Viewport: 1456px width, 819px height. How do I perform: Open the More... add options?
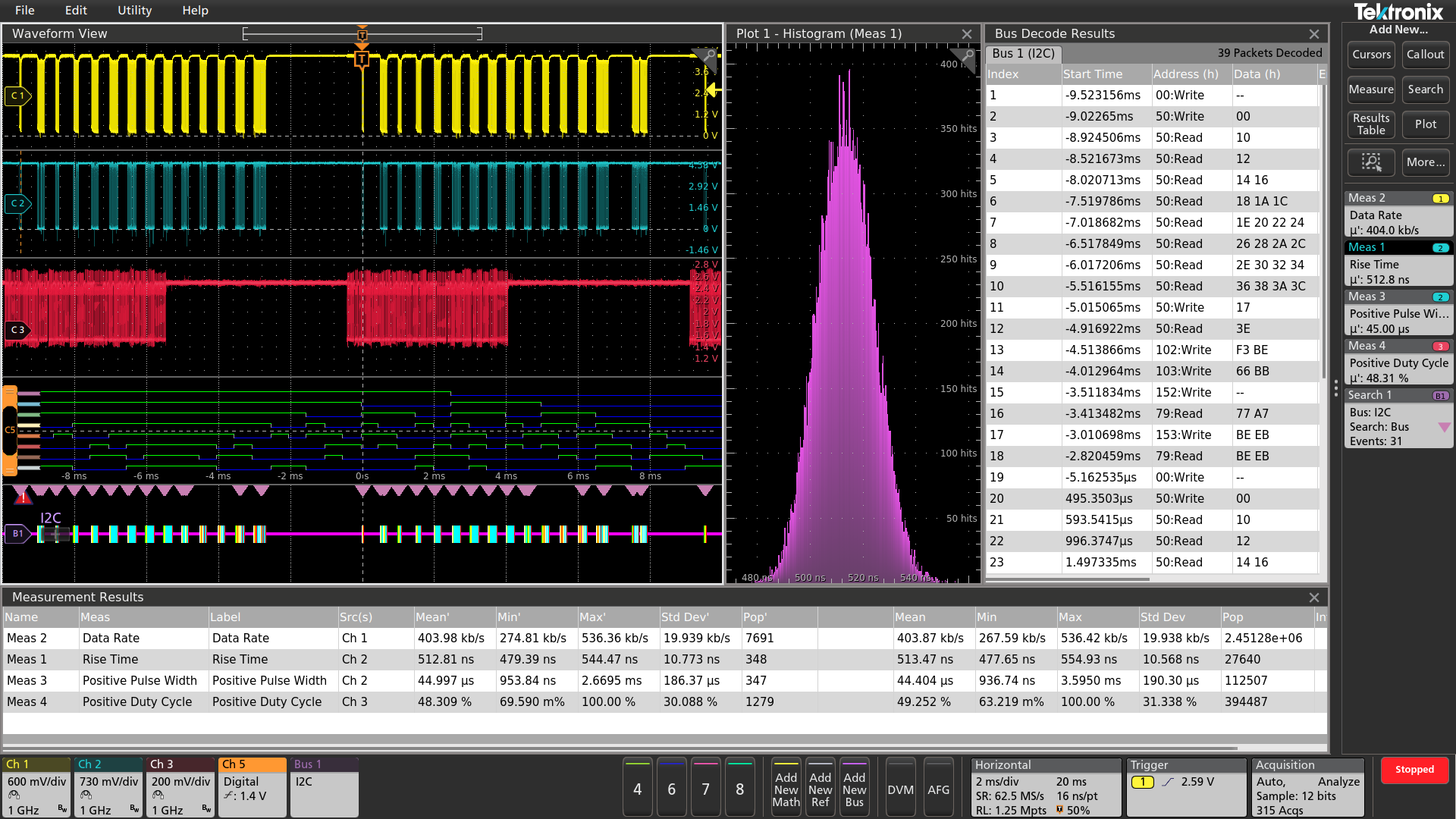1425,162
